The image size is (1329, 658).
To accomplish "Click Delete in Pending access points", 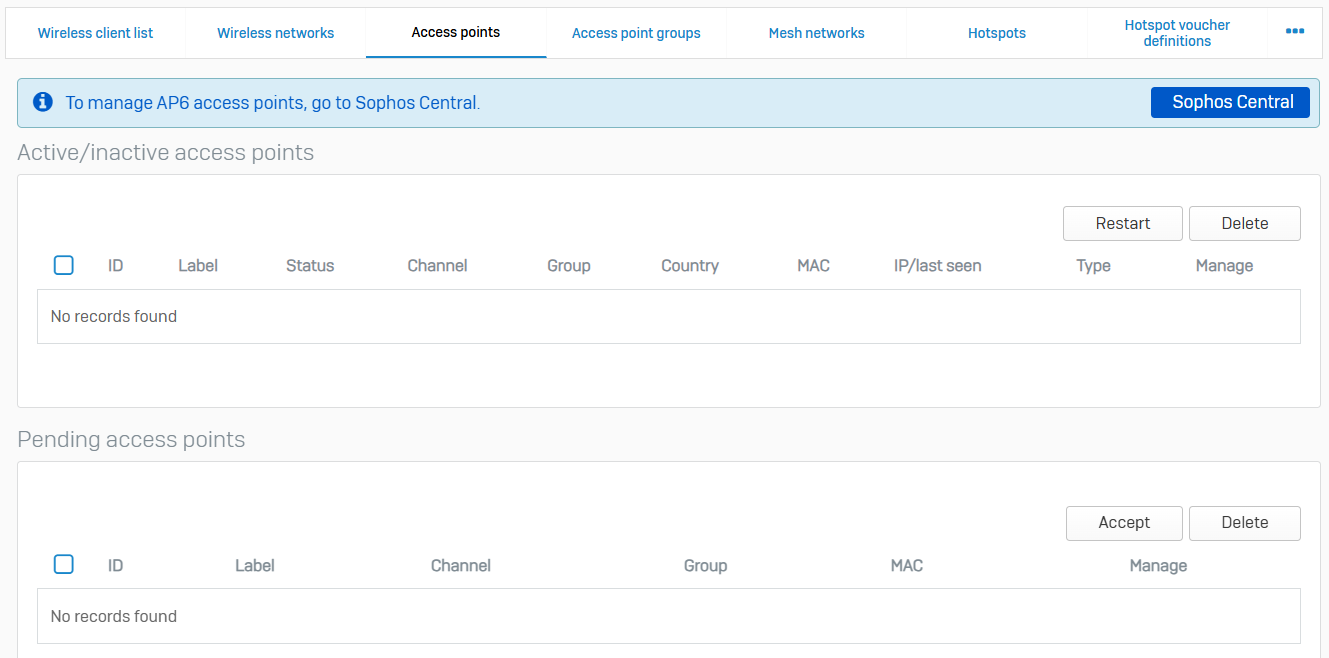I will pos(1244,523).
